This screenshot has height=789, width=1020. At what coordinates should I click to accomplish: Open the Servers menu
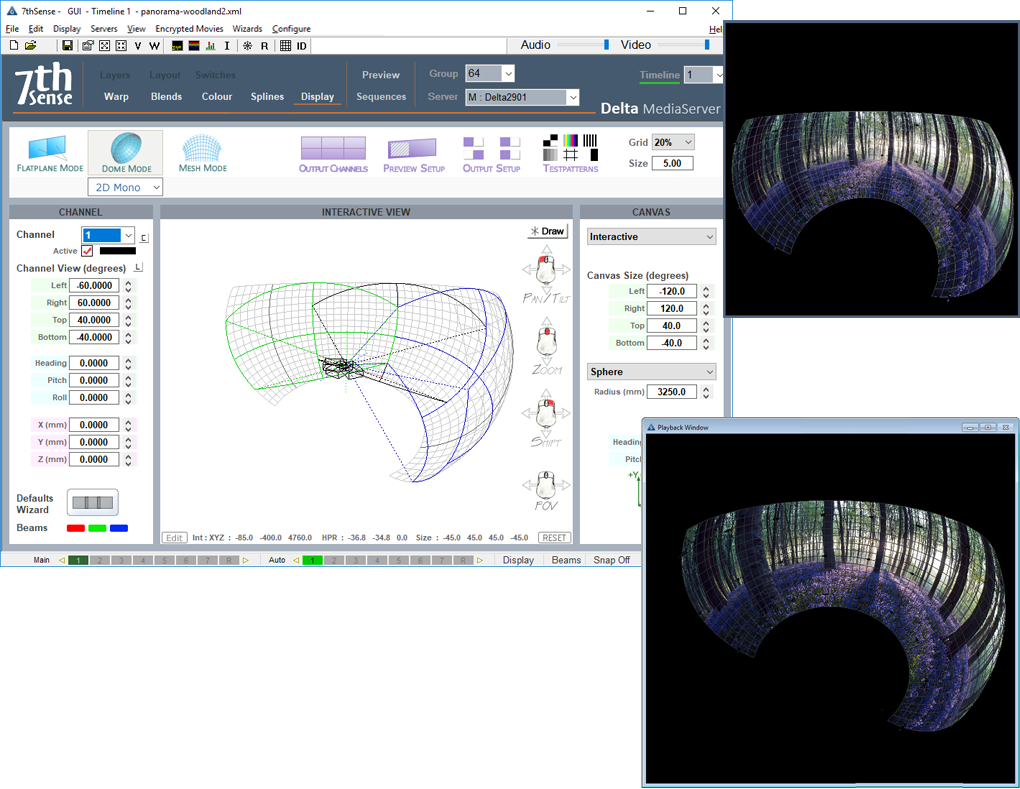[x=103, y=29]
